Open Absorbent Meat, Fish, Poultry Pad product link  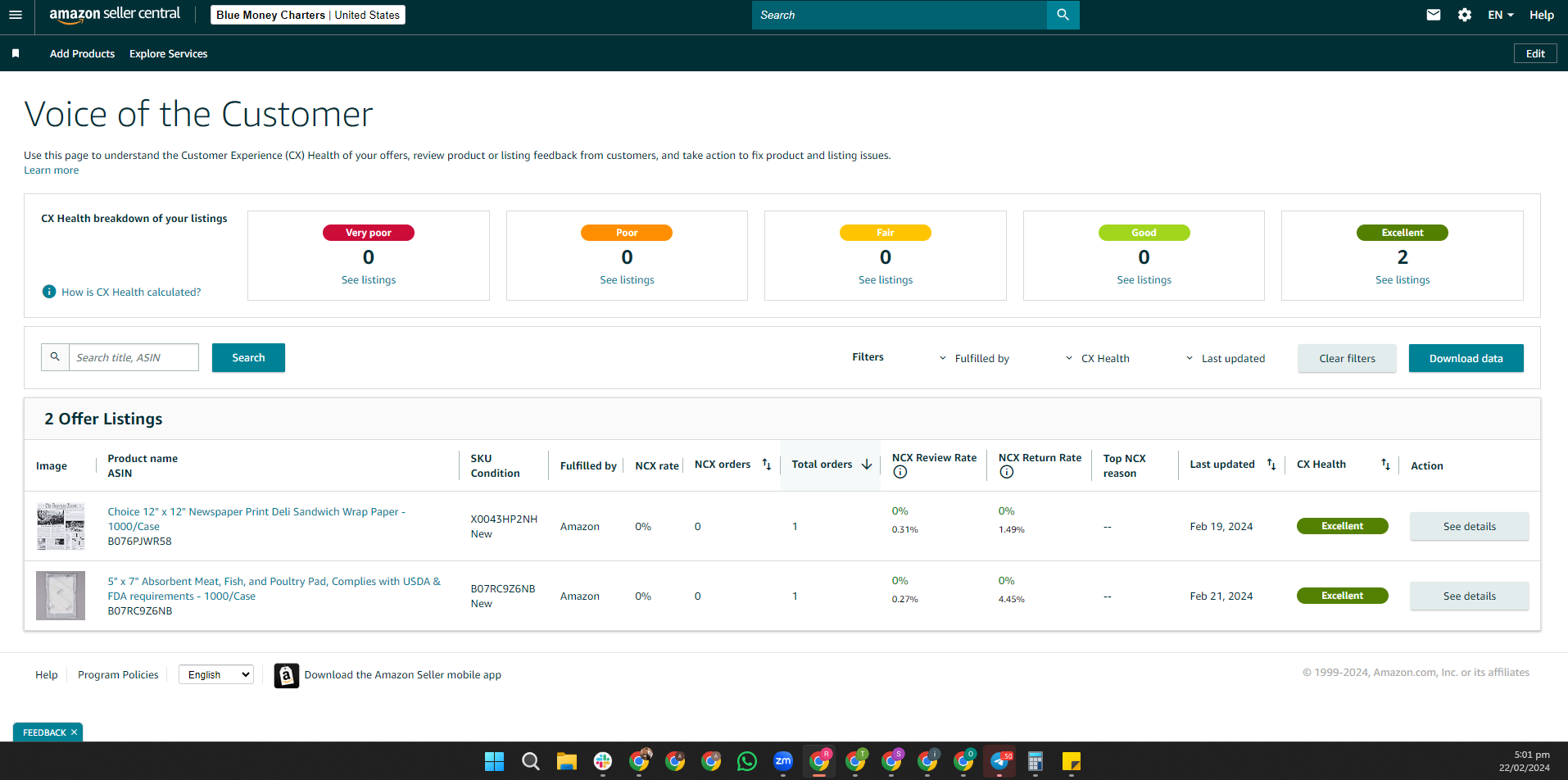tap(274, 588)
